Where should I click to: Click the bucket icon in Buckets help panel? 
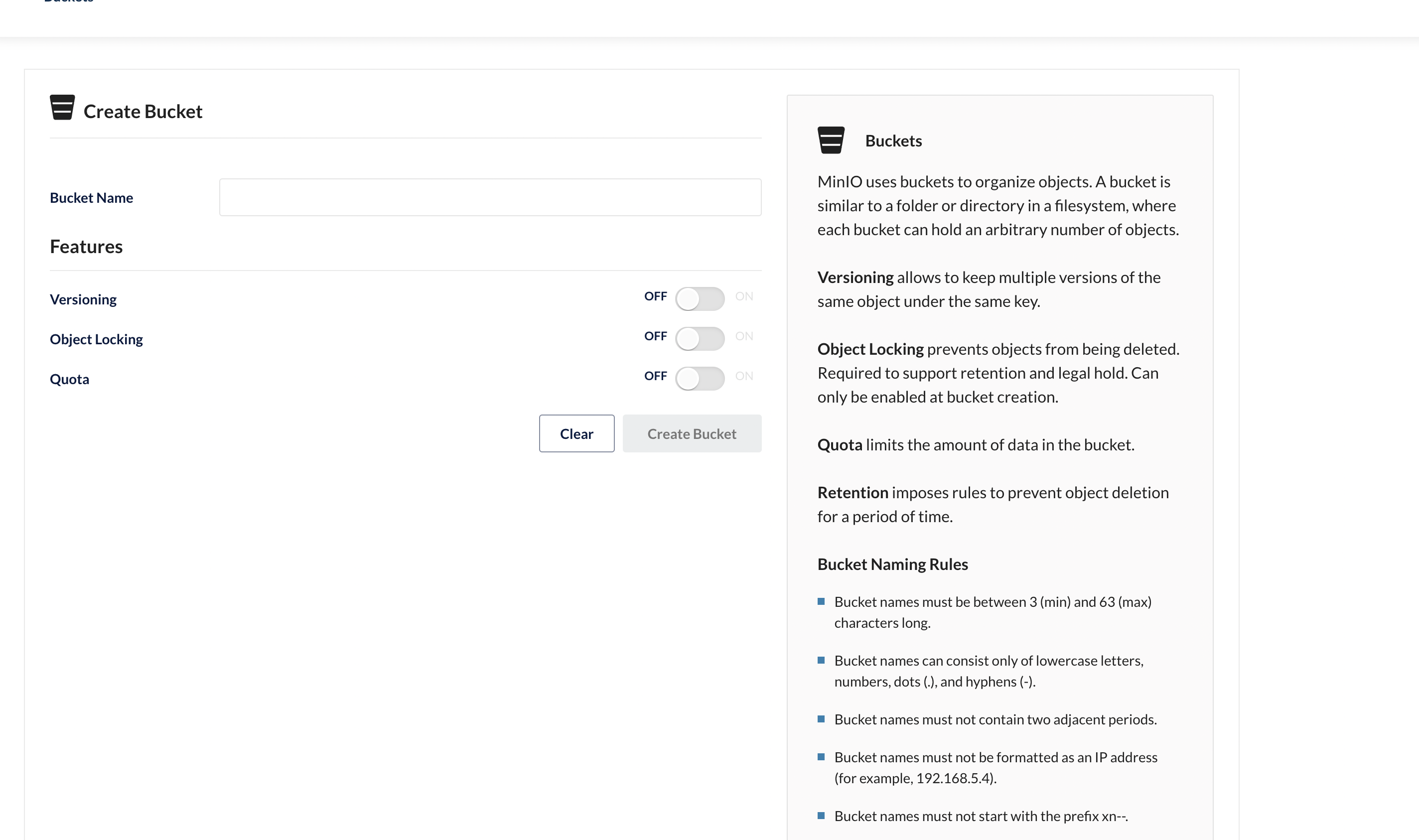coord(831,140)
